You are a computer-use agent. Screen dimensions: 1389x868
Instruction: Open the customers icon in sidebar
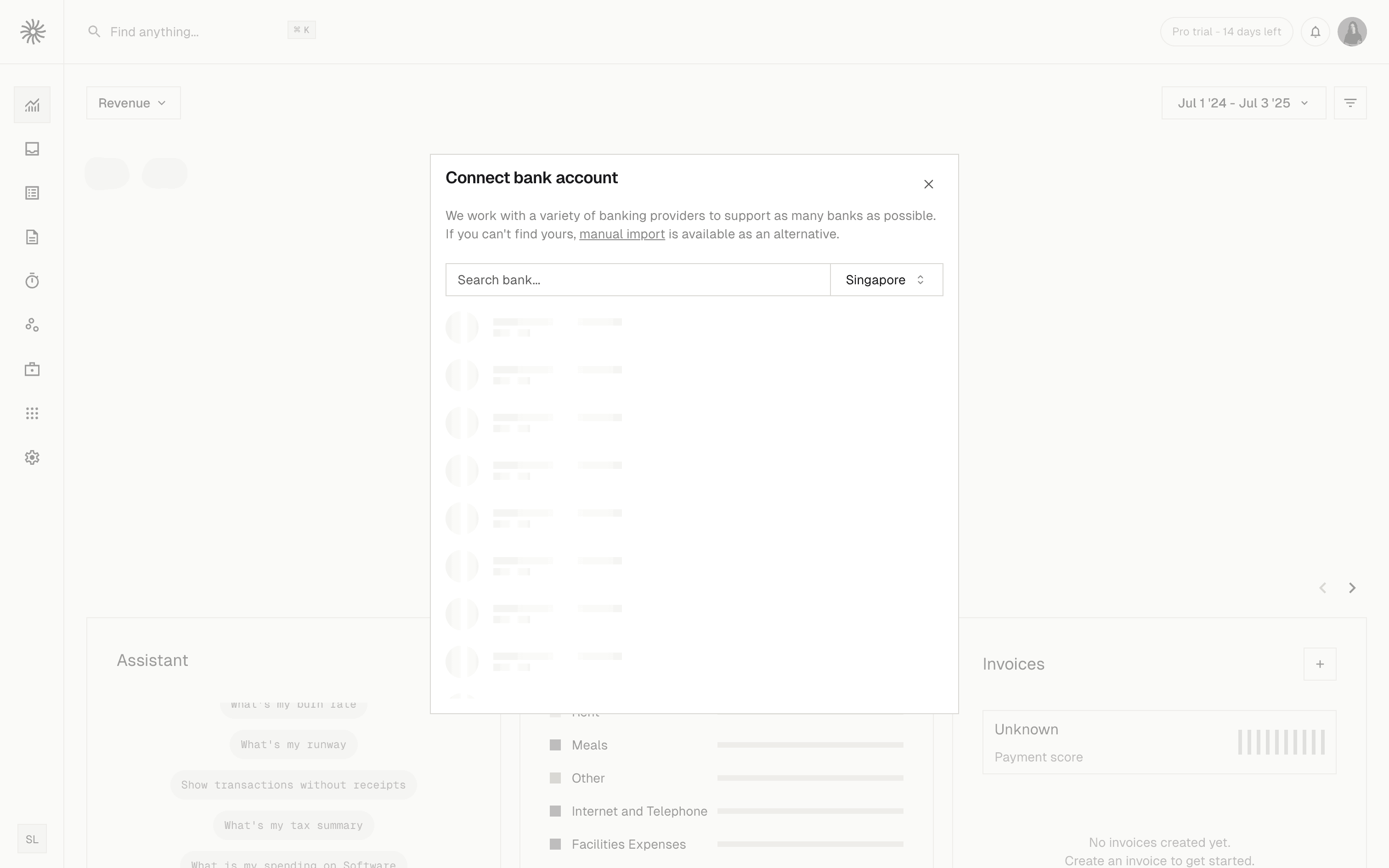tap(32, 325)
